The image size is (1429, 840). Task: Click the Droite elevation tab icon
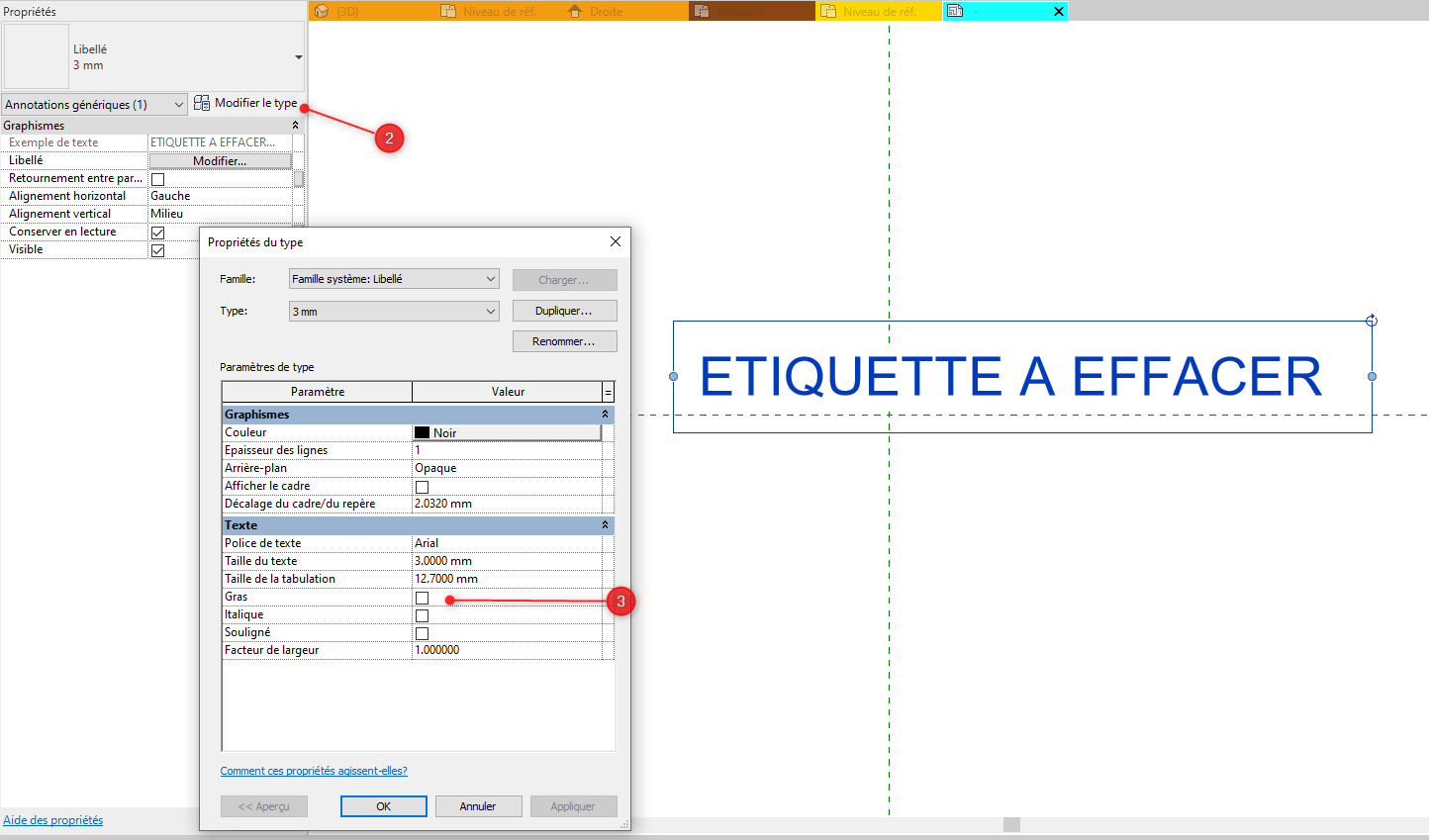pos(576,11)
